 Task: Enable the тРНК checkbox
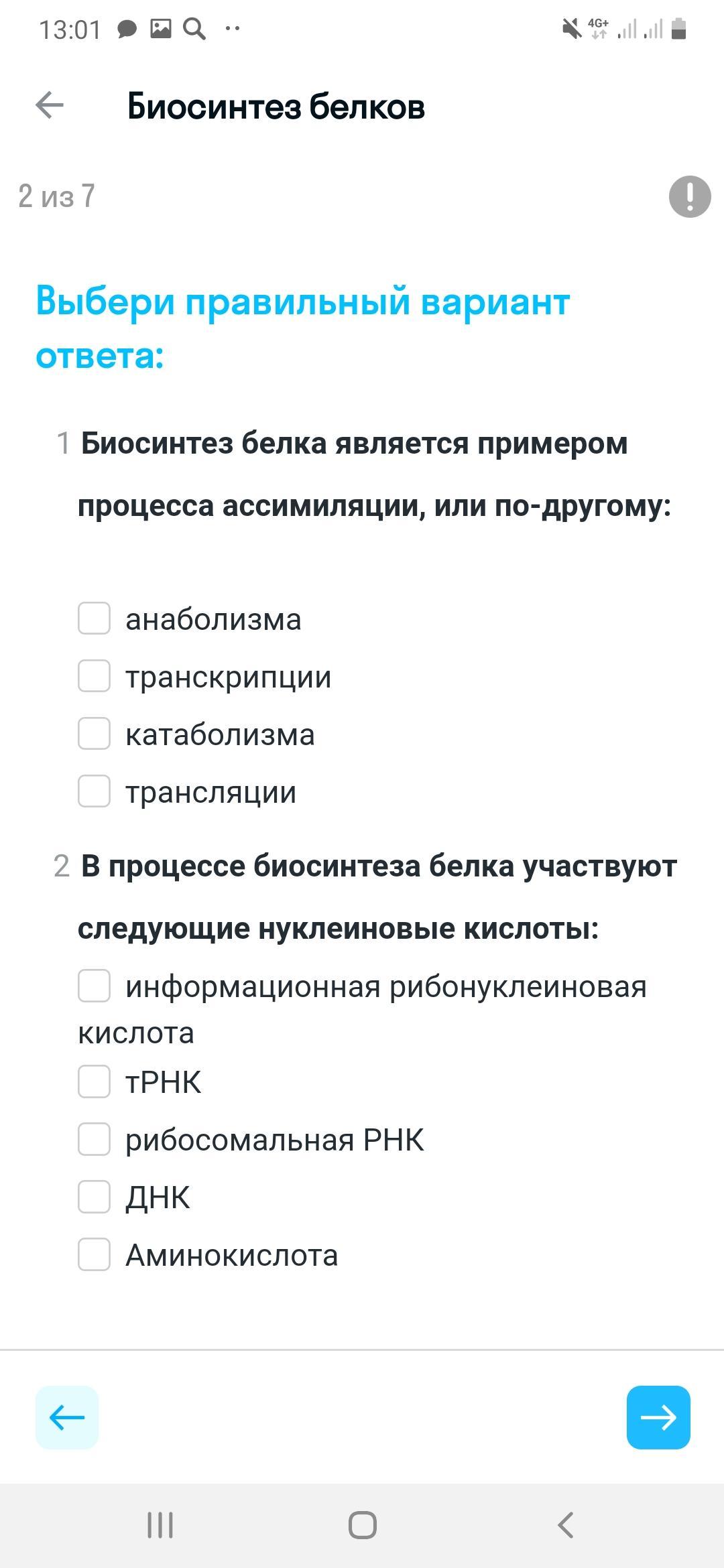[x=95, y=1082]
